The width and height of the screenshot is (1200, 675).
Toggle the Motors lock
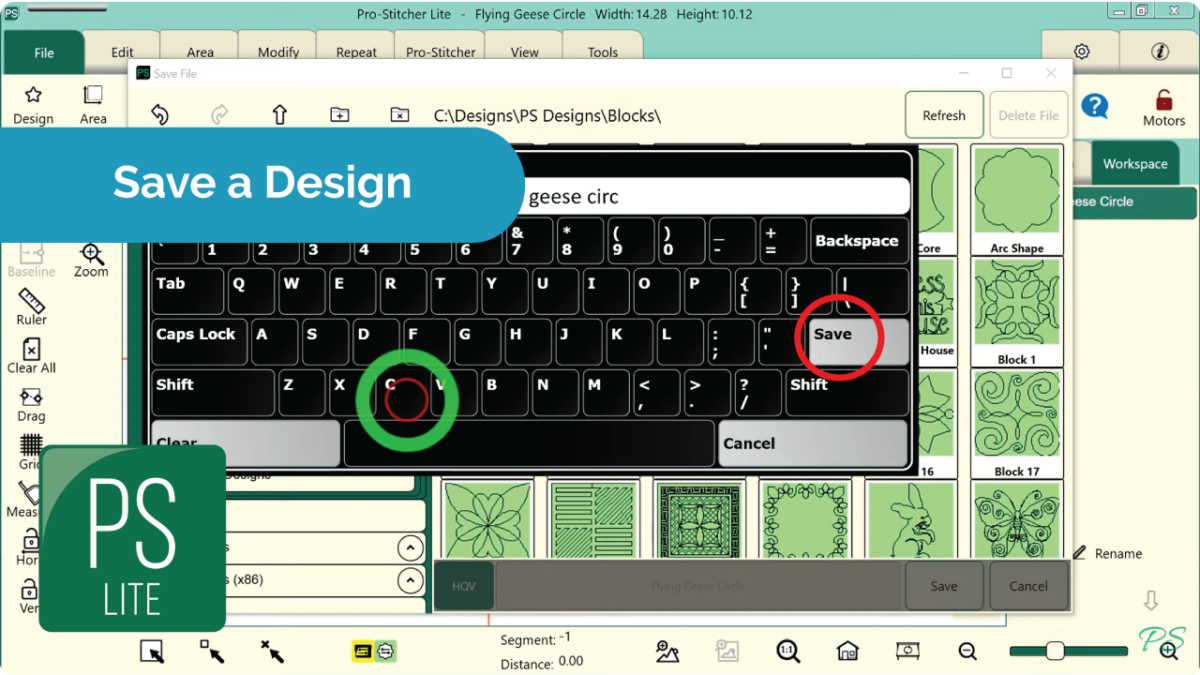tap(1163, 101)
